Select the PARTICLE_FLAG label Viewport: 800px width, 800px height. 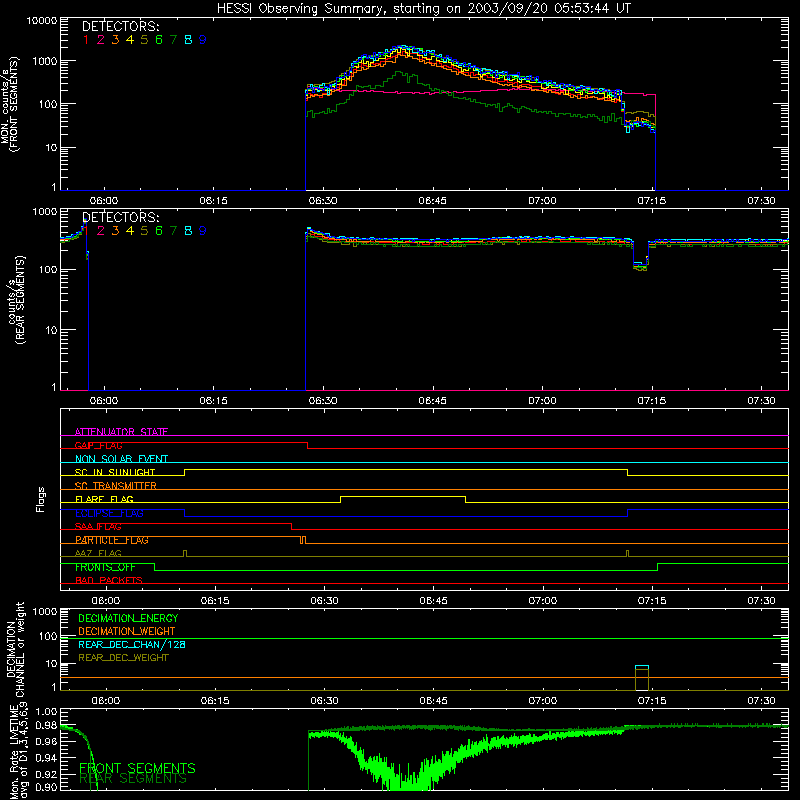click(112, 540)
